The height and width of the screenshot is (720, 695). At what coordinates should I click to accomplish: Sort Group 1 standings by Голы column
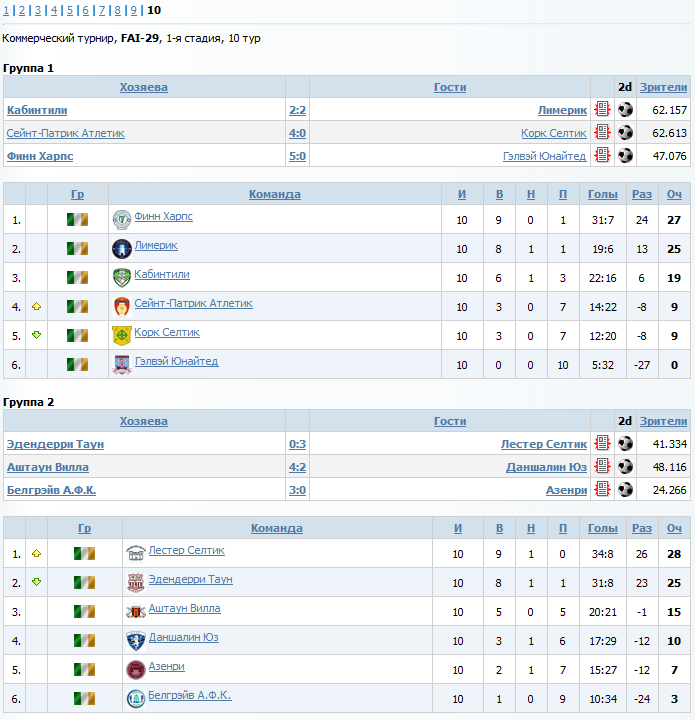[x=603, y=194]
